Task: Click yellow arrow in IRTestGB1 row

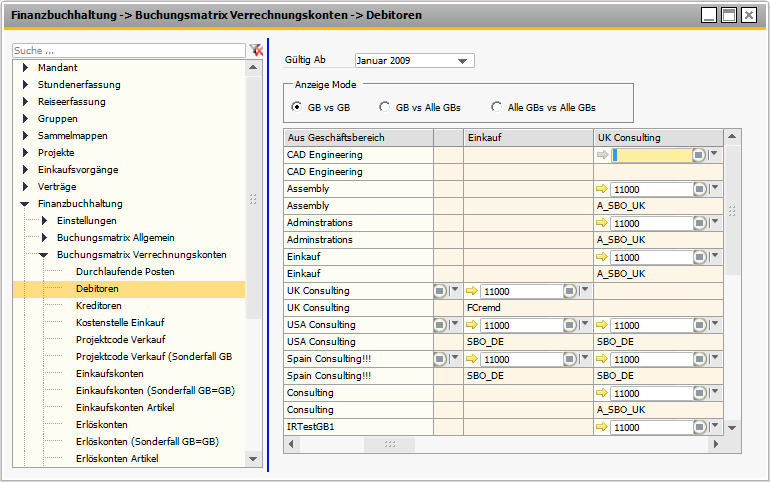Action: (601, 427)
